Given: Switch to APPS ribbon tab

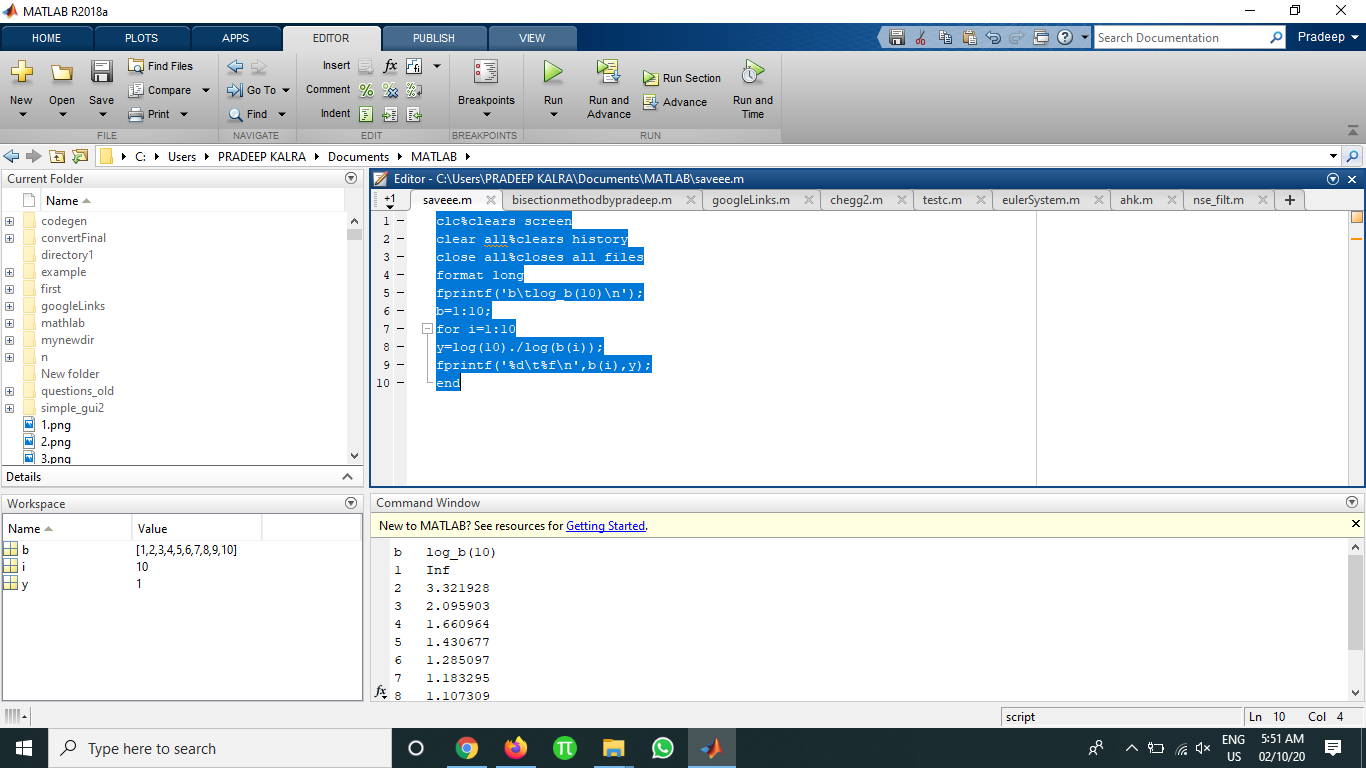Looking at the screenshot, I should click(235, 38).
